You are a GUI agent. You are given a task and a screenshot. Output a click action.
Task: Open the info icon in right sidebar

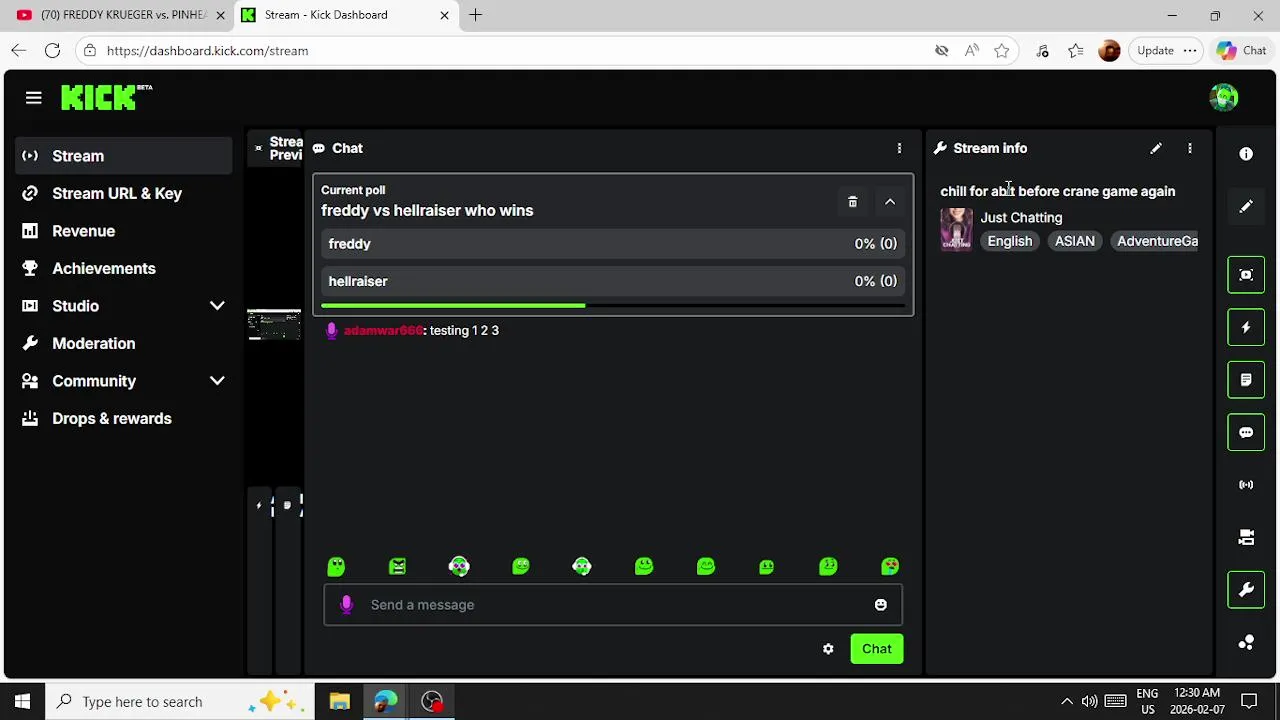tap(1246, 154)
